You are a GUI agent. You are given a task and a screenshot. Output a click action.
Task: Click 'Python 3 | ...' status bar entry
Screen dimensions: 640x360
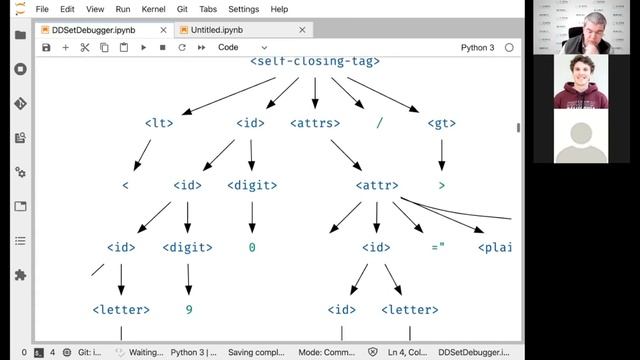[193, 352]
